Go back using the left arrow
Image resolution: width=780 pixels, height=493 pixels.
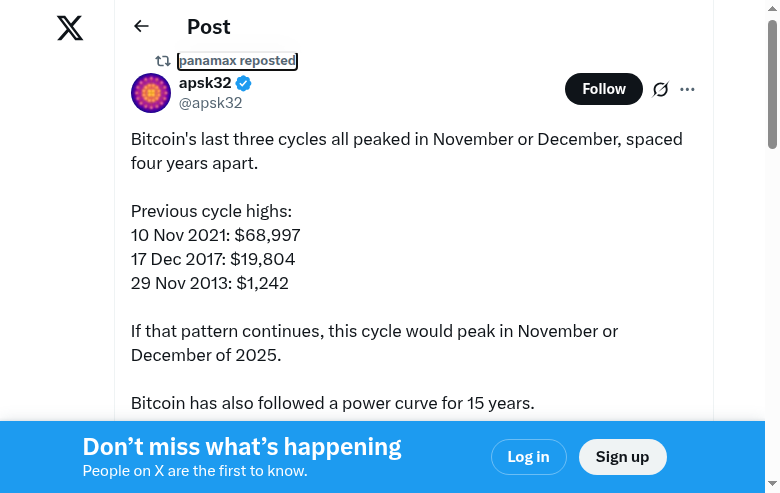point(141,27)
